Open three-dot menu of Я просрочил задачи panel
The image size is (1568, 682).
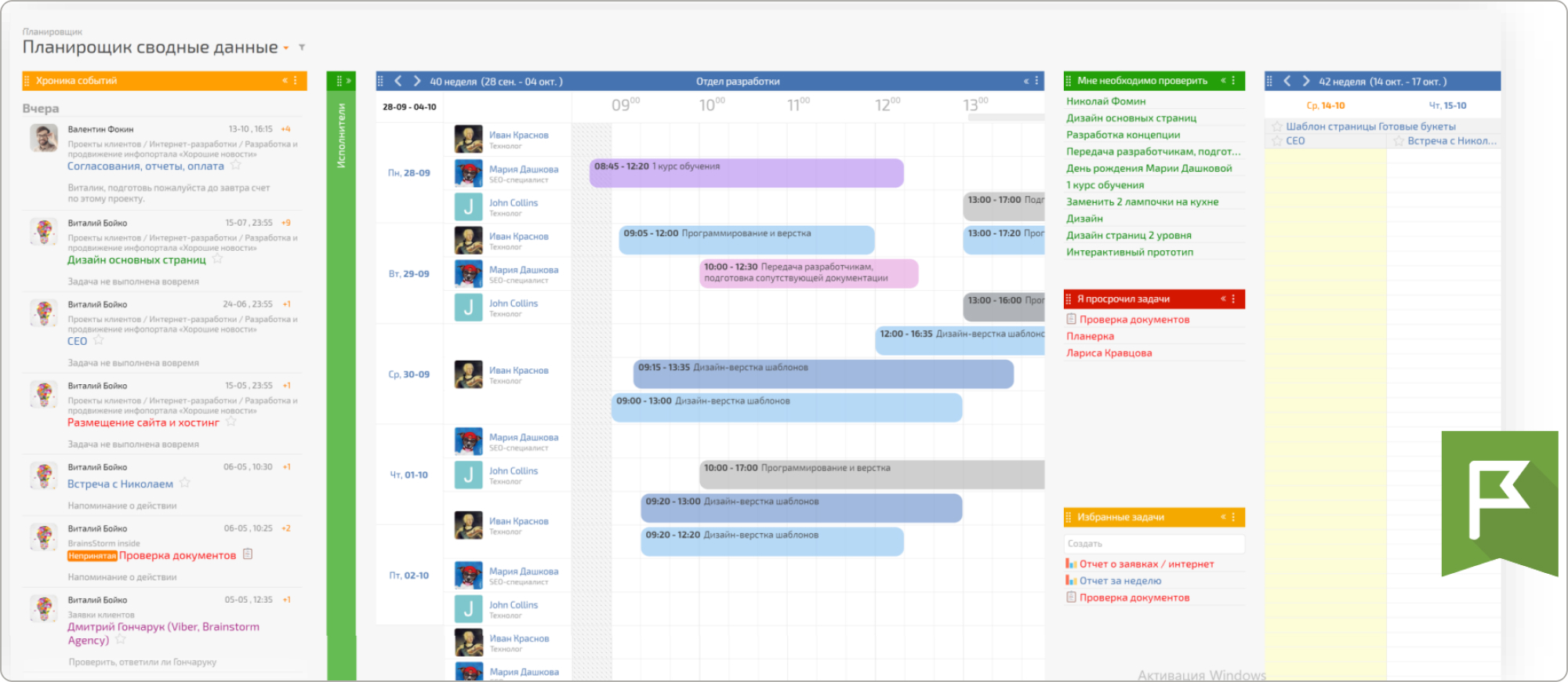pyautogui.click(x=1234, y=299)
